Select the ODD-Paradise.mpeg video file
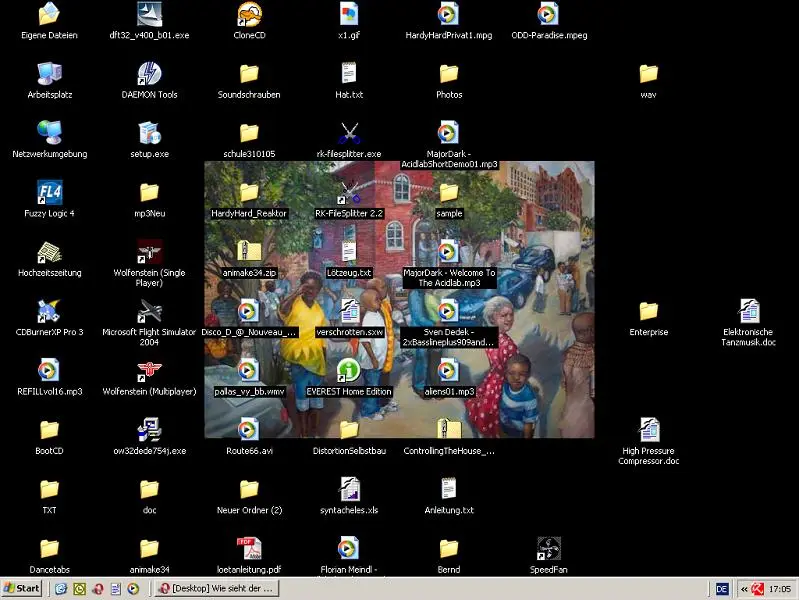The width and height of the screenshot is (799, 600). [549, 14]
